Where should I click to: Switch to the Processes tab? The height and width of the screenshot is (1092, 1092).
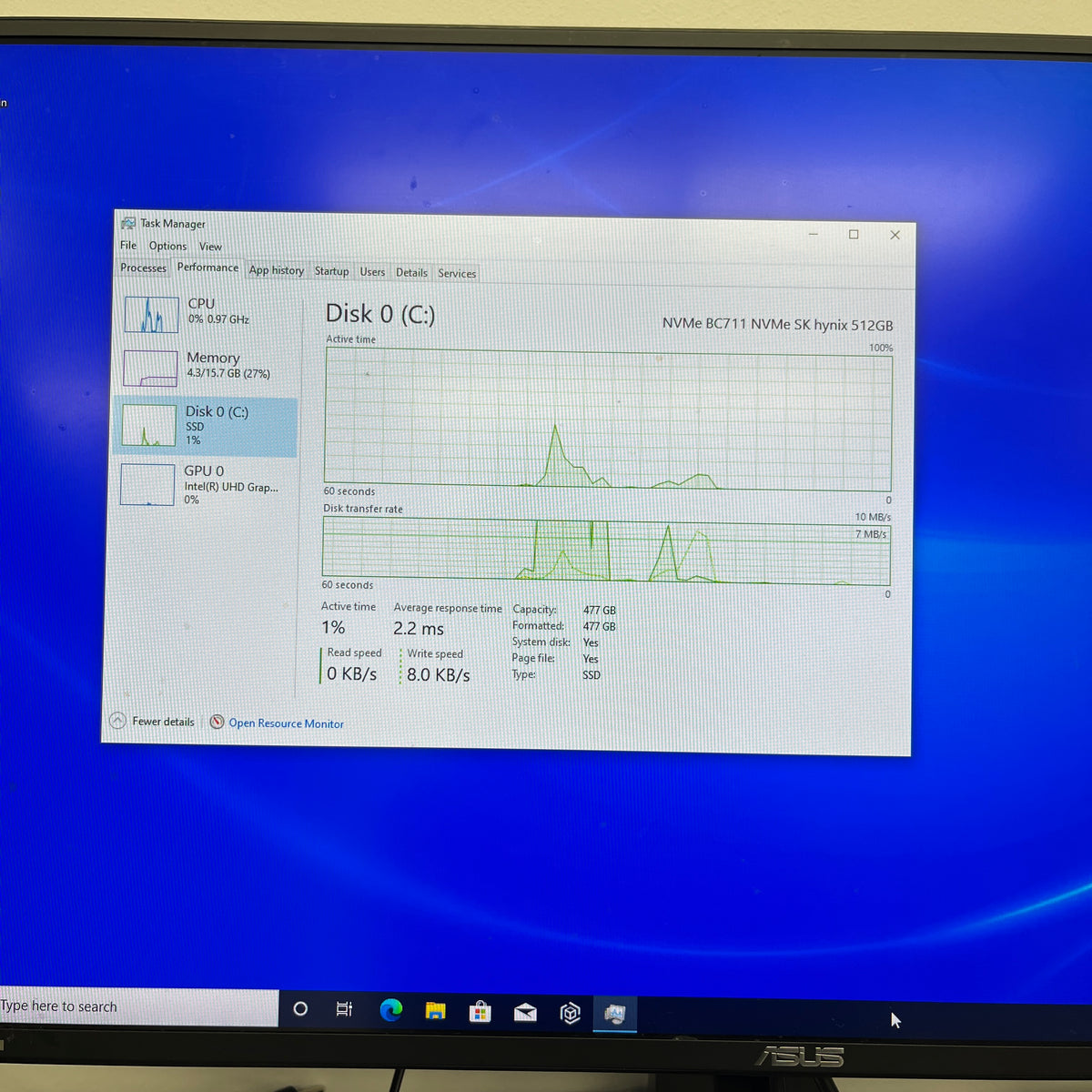tap(144, 268)
